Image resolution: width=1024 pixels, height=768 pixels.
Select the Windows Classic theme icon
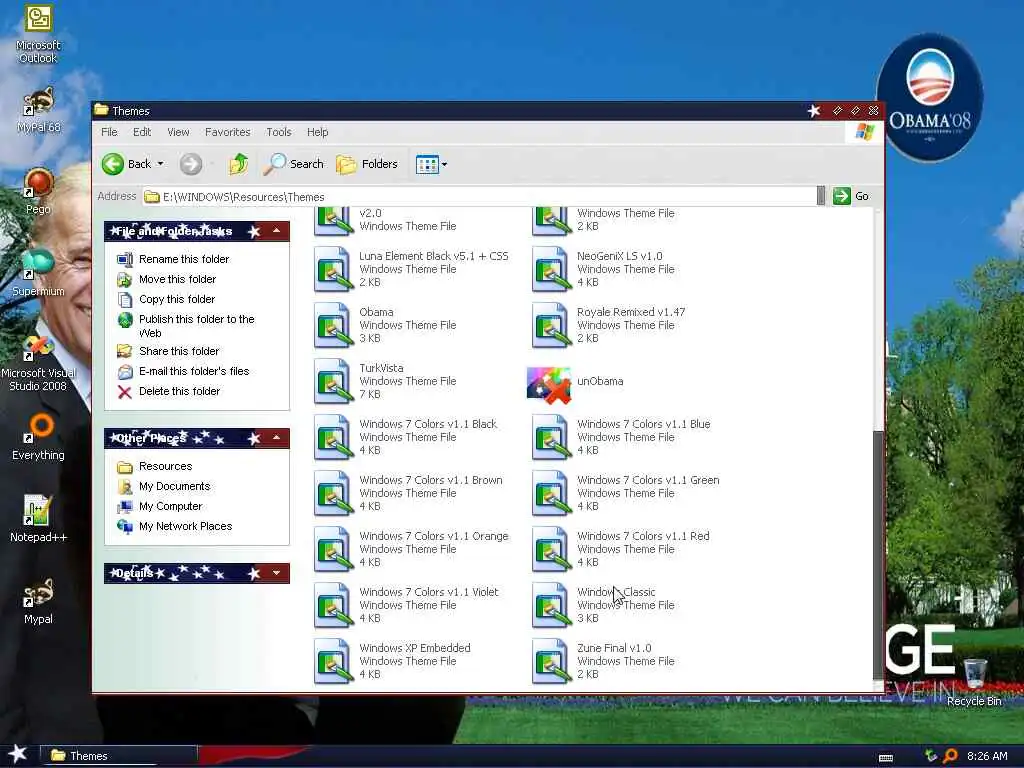552,605
